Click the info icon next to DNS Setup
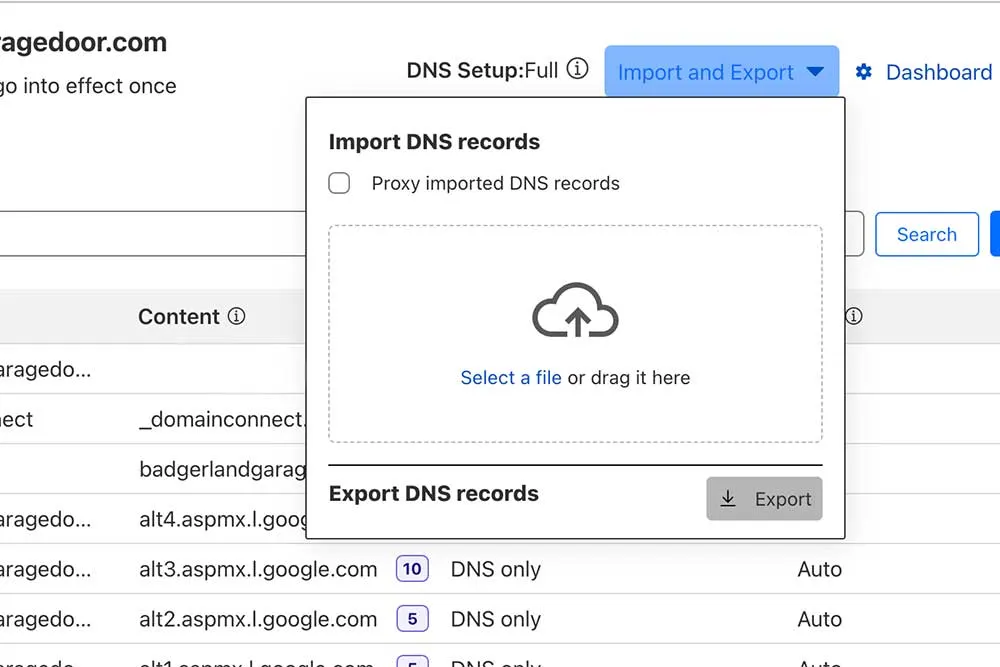 click(576, 70)
